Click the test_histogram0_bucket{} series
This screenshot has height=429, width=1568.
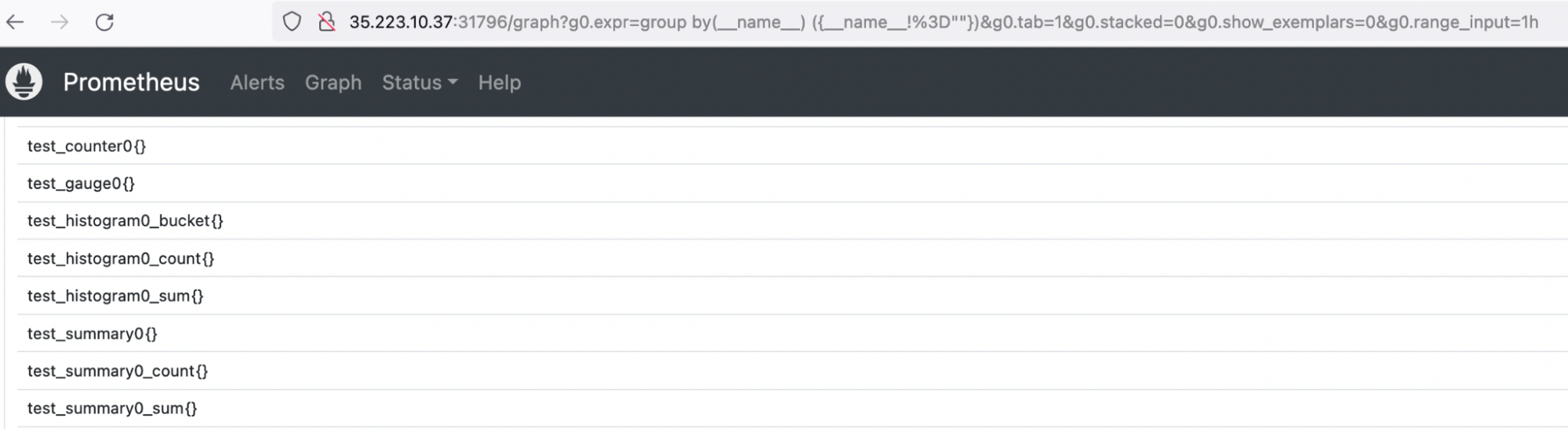[126, 221]
